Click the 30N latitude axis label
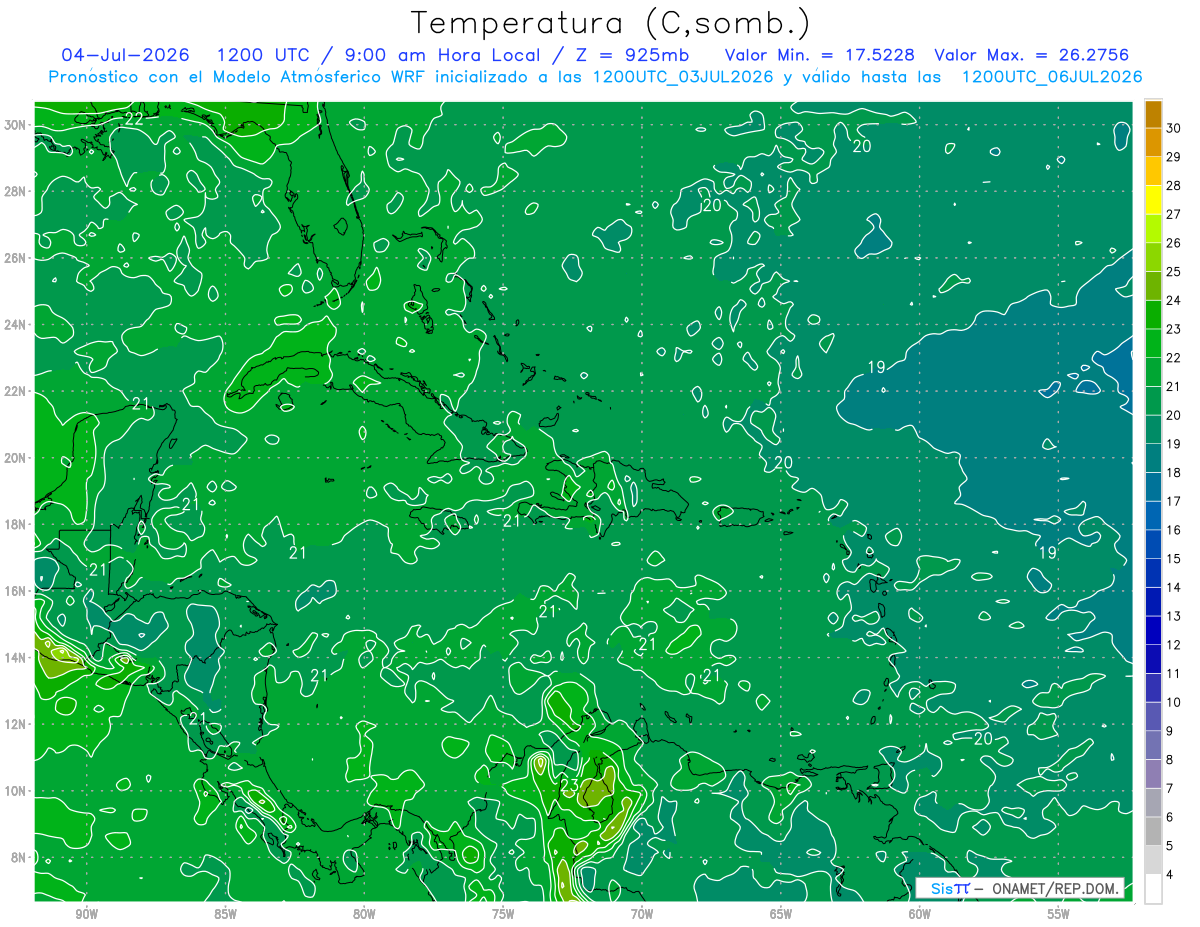Image resolution: width=1200 pixels, height=927 pixels. pos(17,125)
